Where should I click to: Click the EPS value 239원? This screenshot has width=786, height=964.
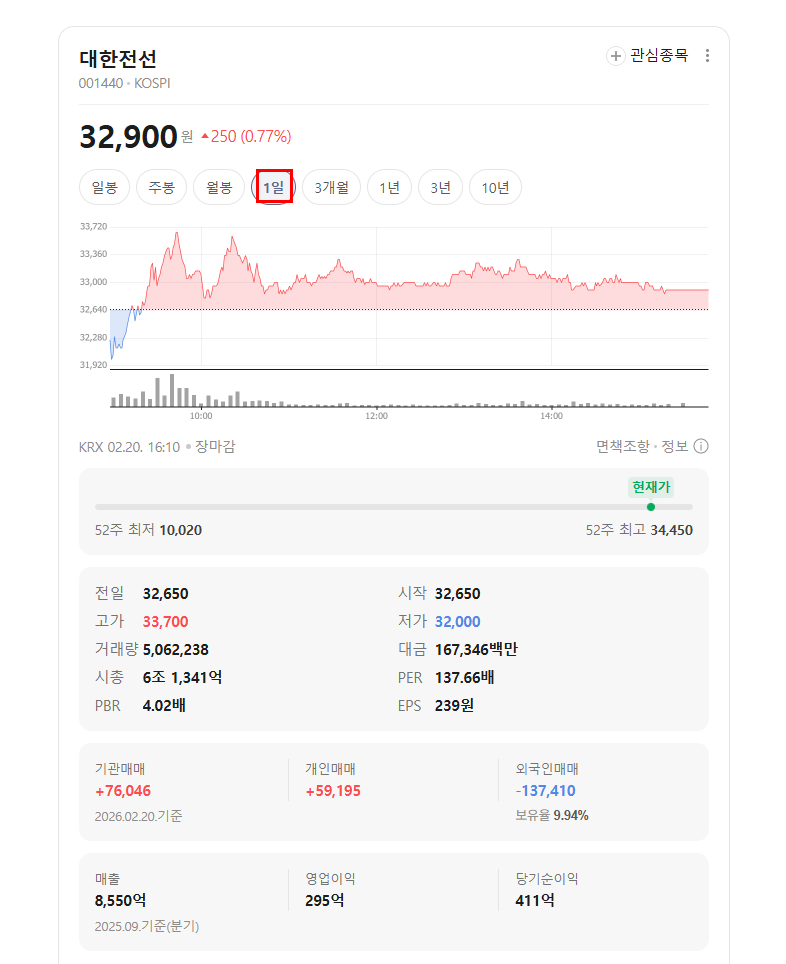coord(454,706)
